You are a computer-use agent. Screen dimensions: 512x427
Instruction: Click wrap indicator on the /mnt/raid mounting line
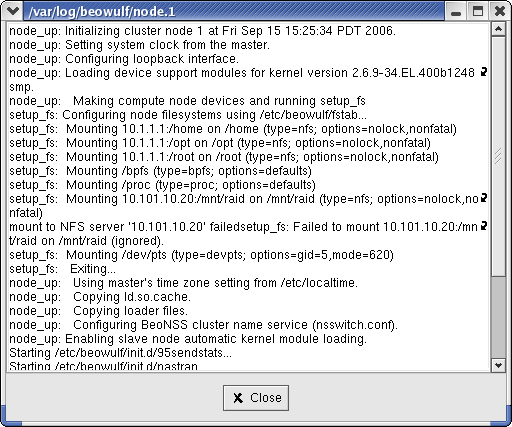coord(484,198)
